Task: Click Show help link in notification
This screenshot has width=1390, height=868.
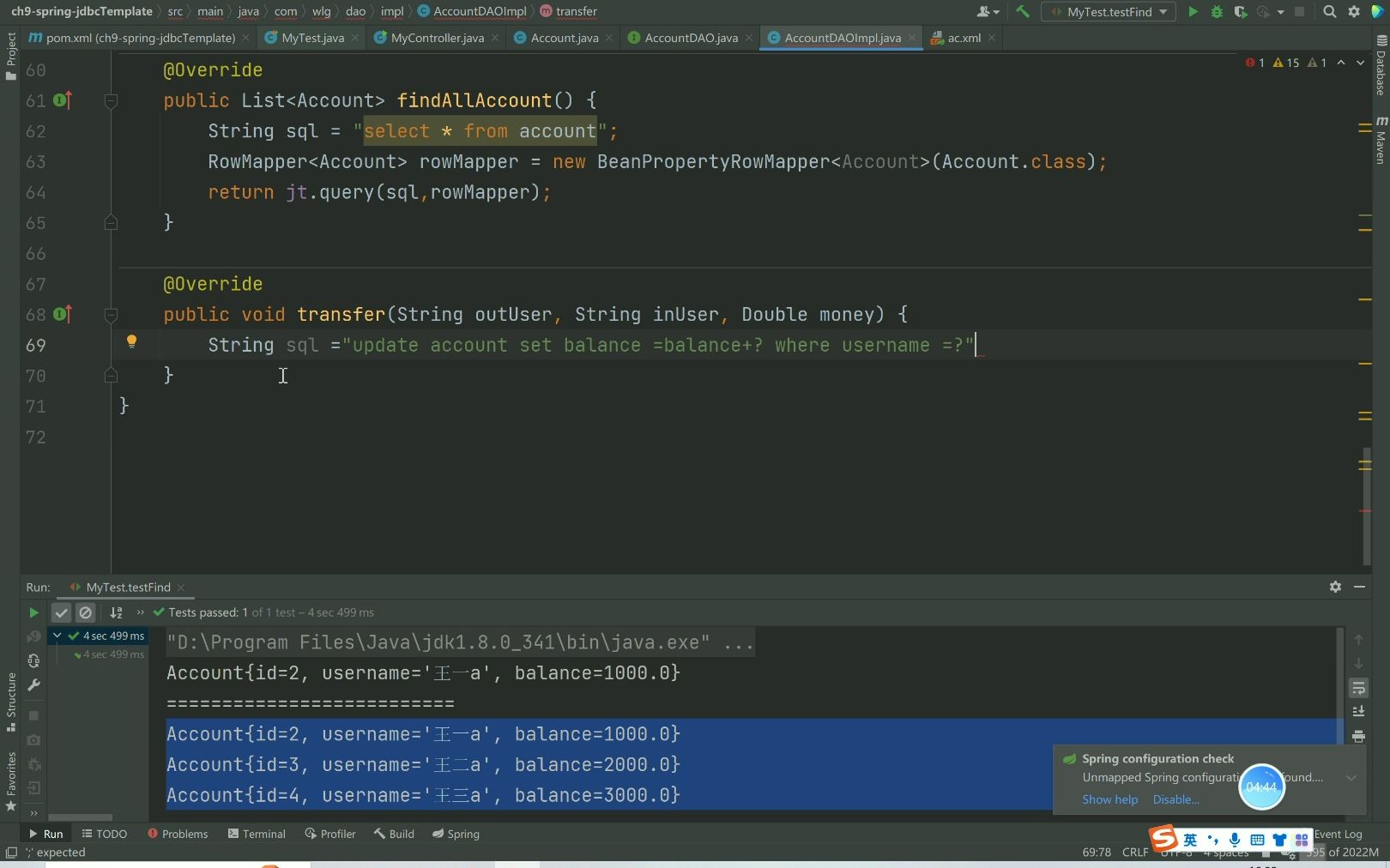Action: click(1109, 799)
